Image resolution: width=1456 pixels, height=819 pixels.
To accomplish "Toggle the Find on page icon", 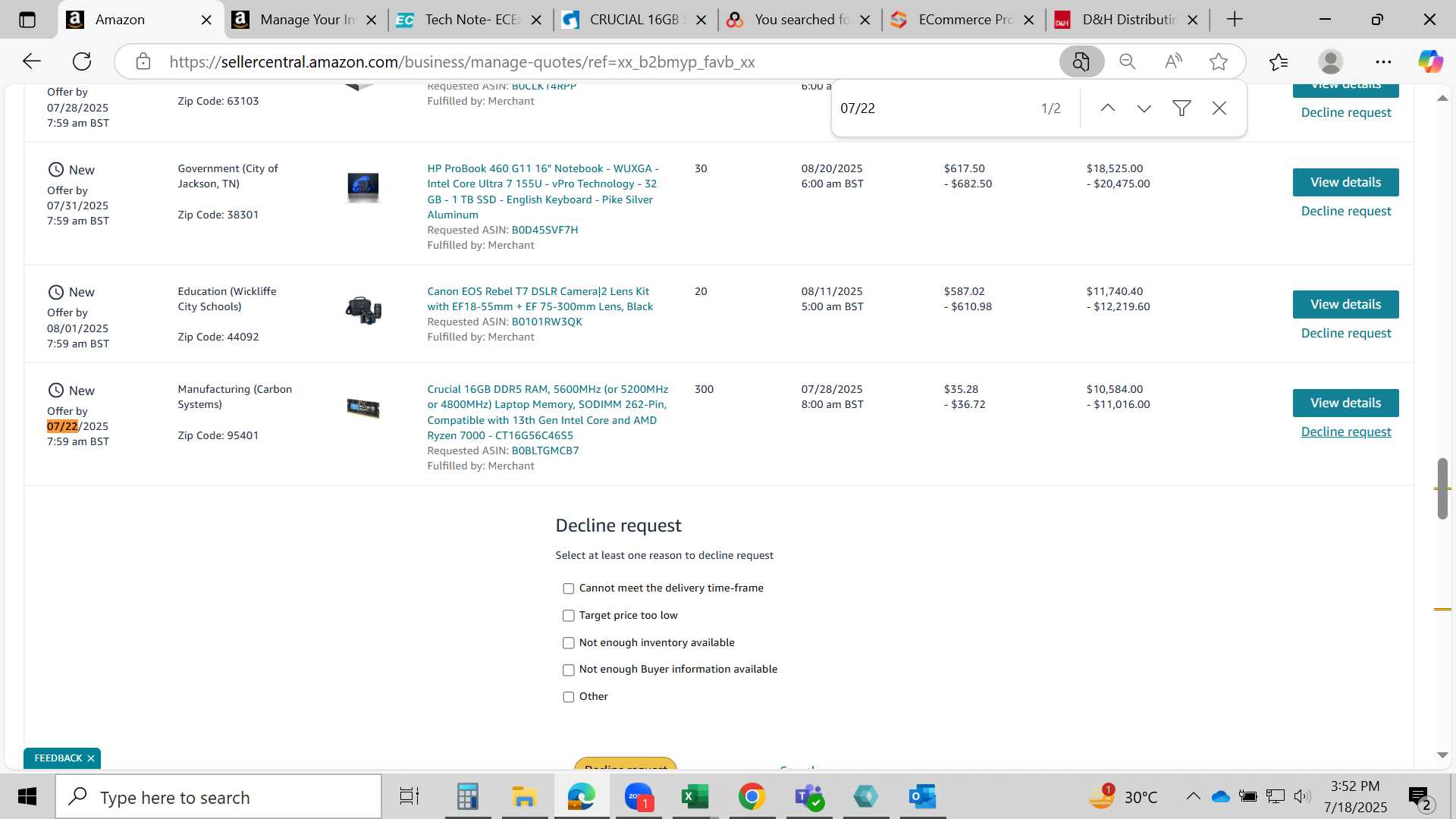I will point(1081,61).
